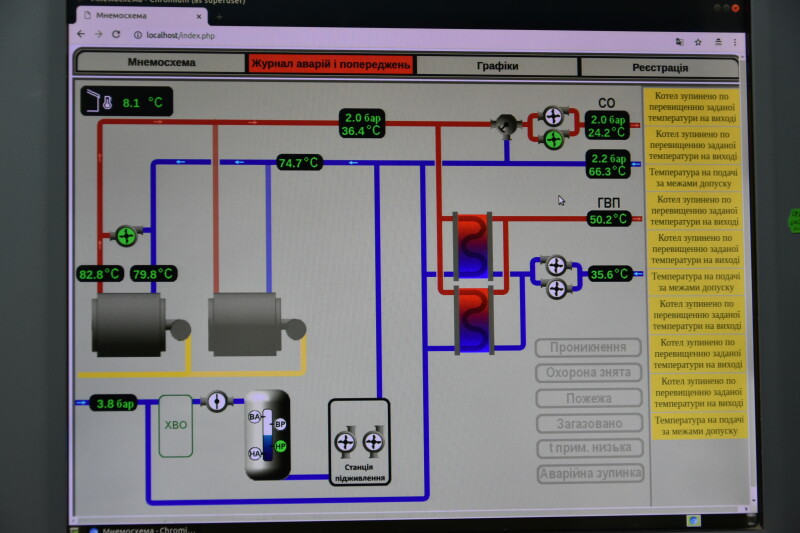Click the upper СО circulation pump
800x533 pixels.
point(553,116)
